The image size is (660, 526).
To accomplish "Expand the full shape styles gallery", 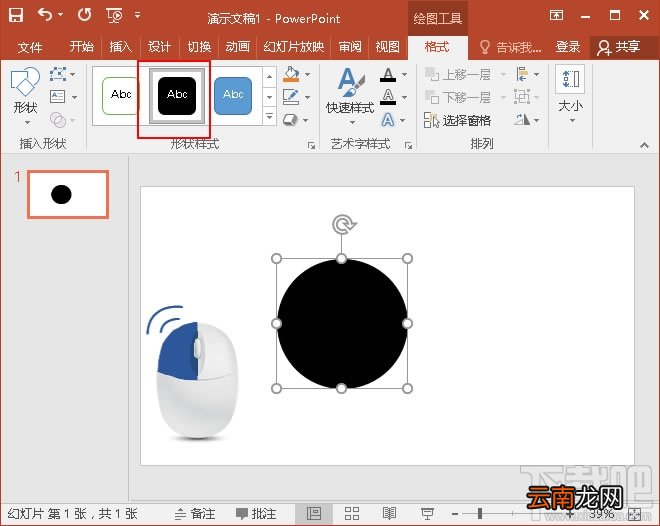I will click(x=269, y=116).
